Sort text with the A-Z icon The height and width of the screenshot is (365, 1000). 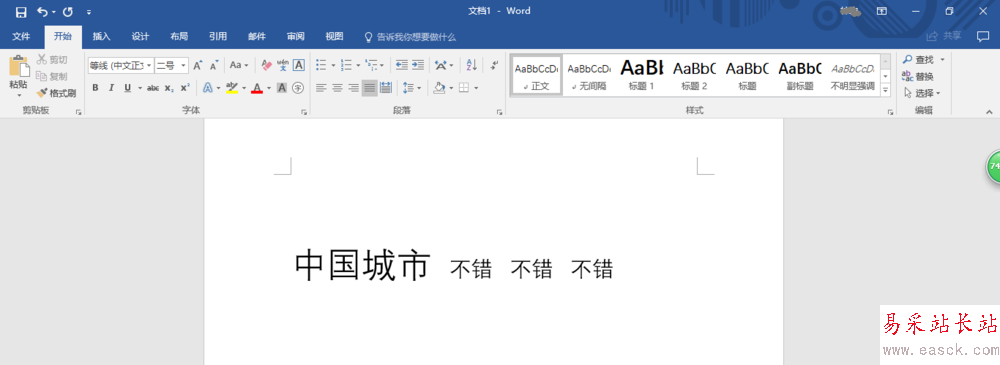[x=472, y=65]
